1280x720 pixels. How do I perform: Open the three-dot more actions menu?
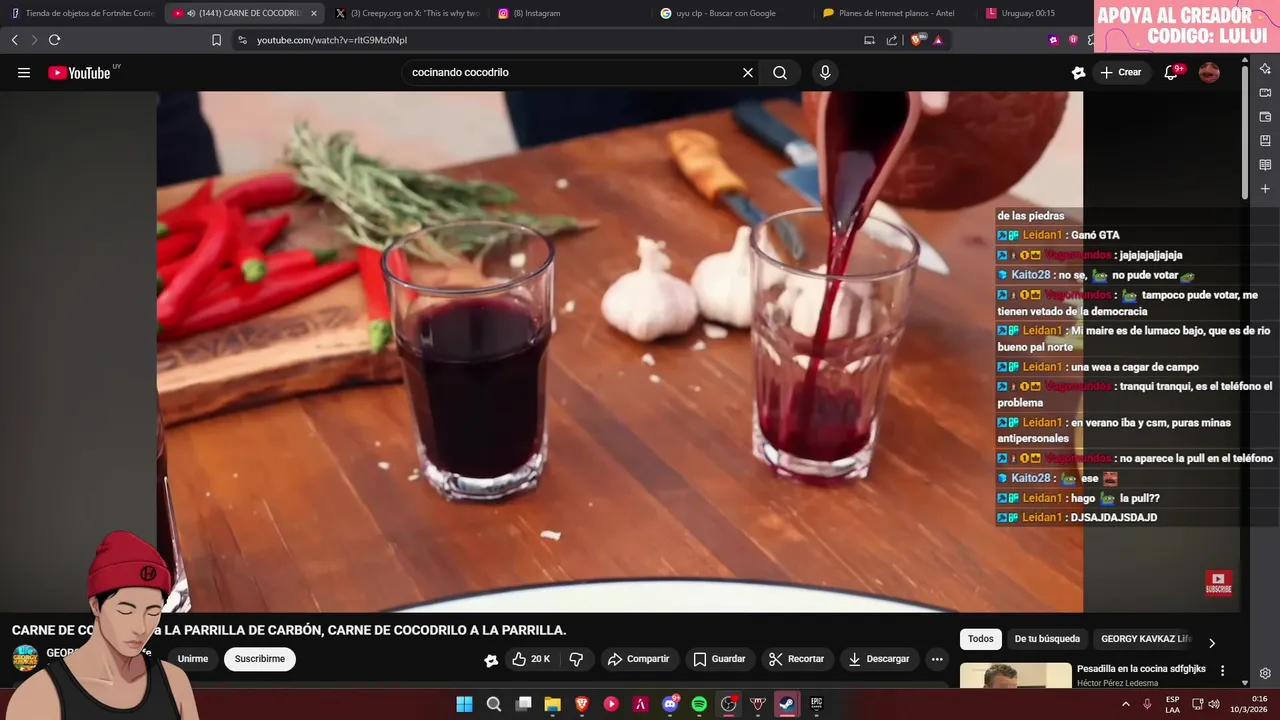tap(937, 659)
